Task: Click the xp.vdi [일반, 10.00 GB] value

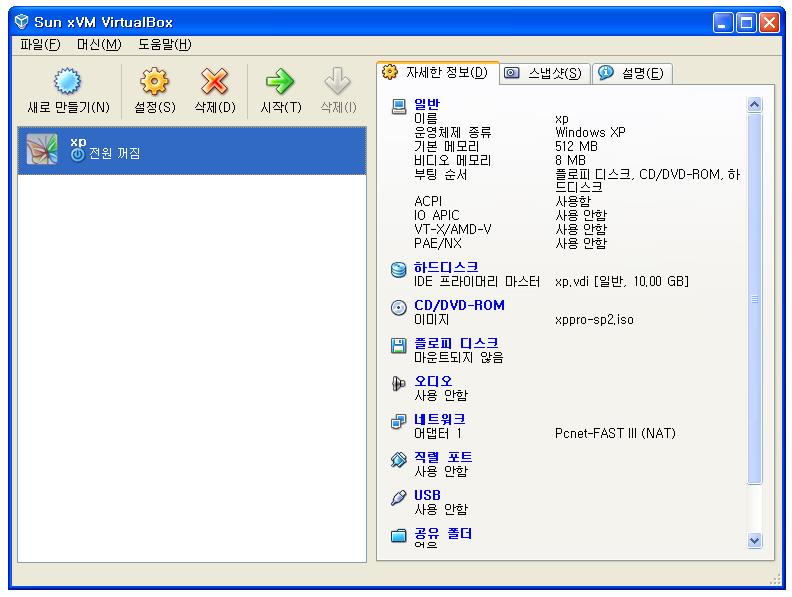Action: tap(622, 281)
